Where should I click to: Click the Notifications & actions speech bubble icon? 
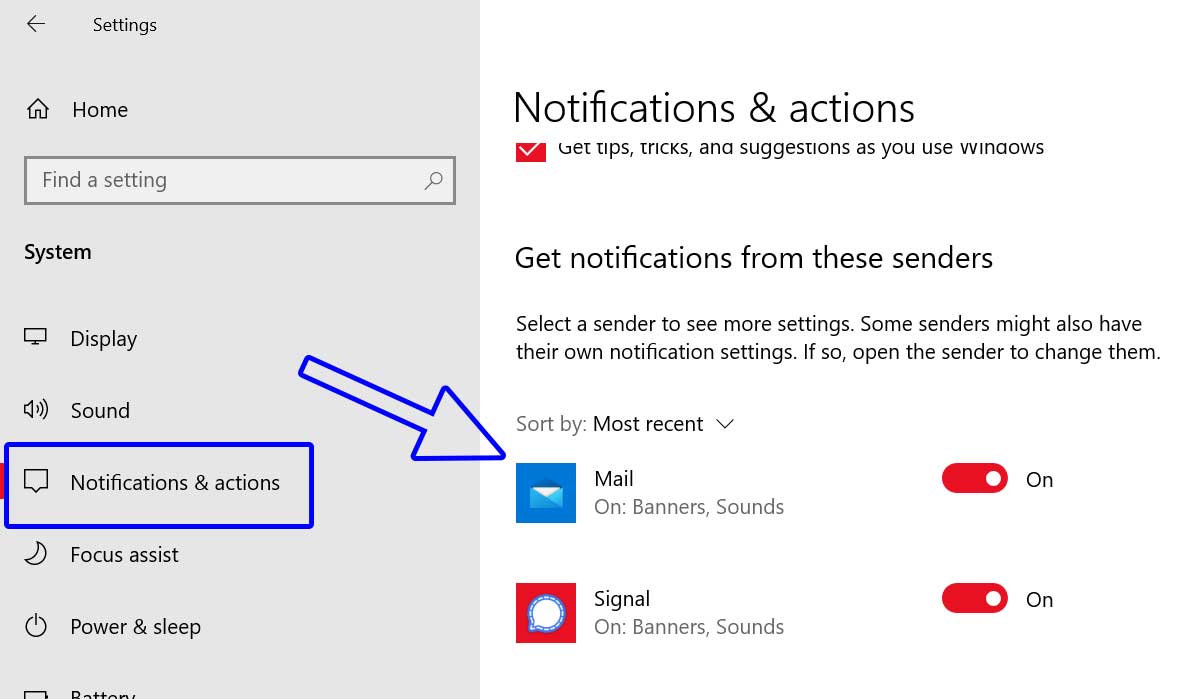[x=37, y=482]
